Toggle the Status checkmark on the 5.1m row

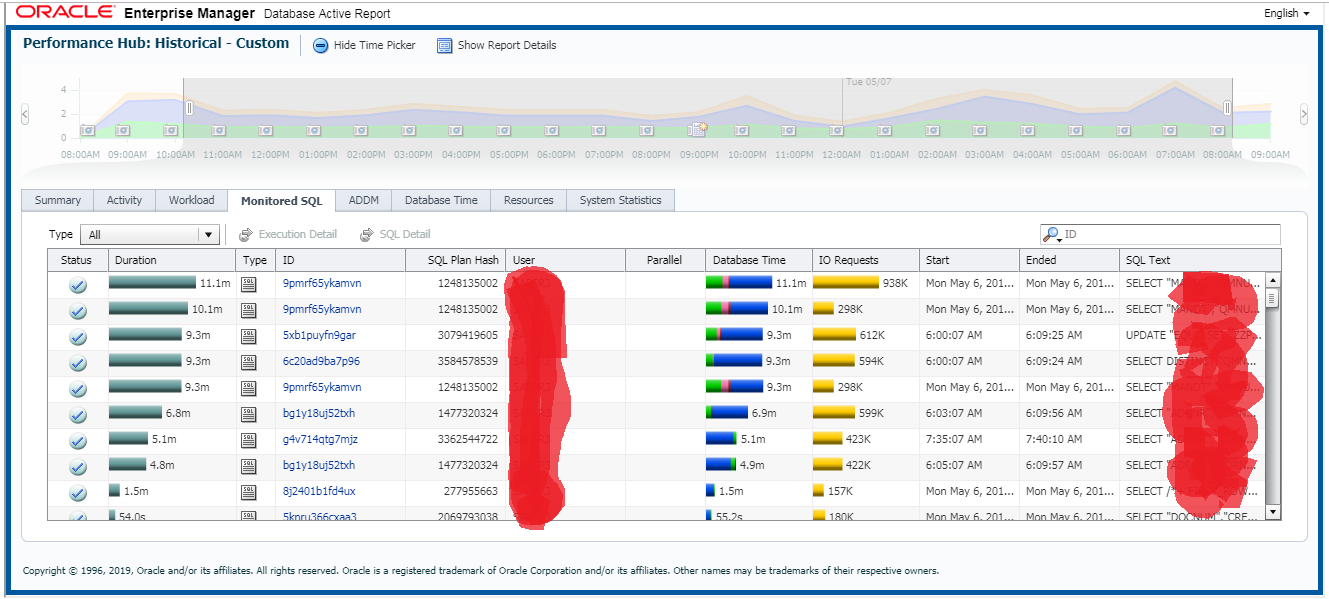77,439
